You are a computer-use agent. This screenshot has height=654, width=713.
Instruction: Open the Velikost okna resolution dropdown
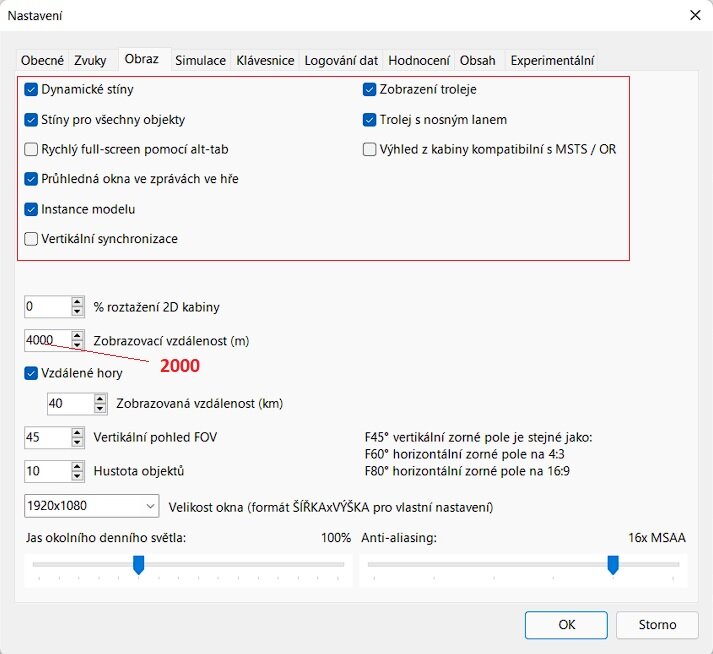[91, 506]
